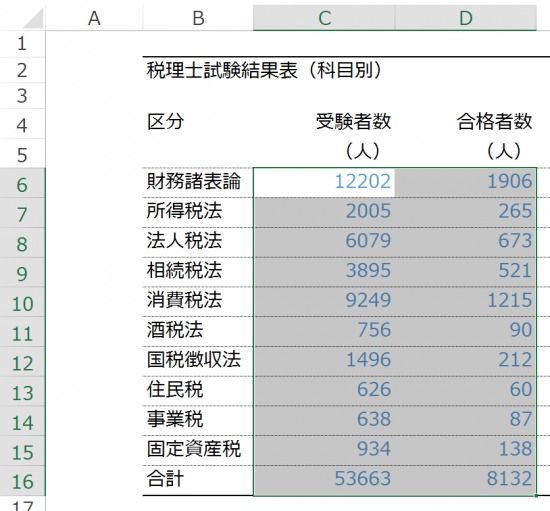Select row 2 header
550x511 pixels.
coord(22,70)
